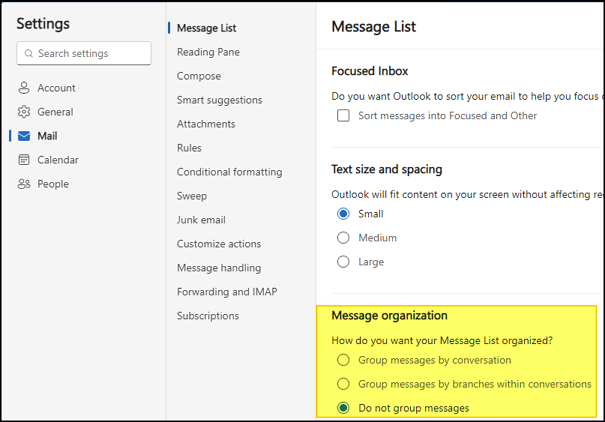Choose Group messages by conversation

(343, 360)
